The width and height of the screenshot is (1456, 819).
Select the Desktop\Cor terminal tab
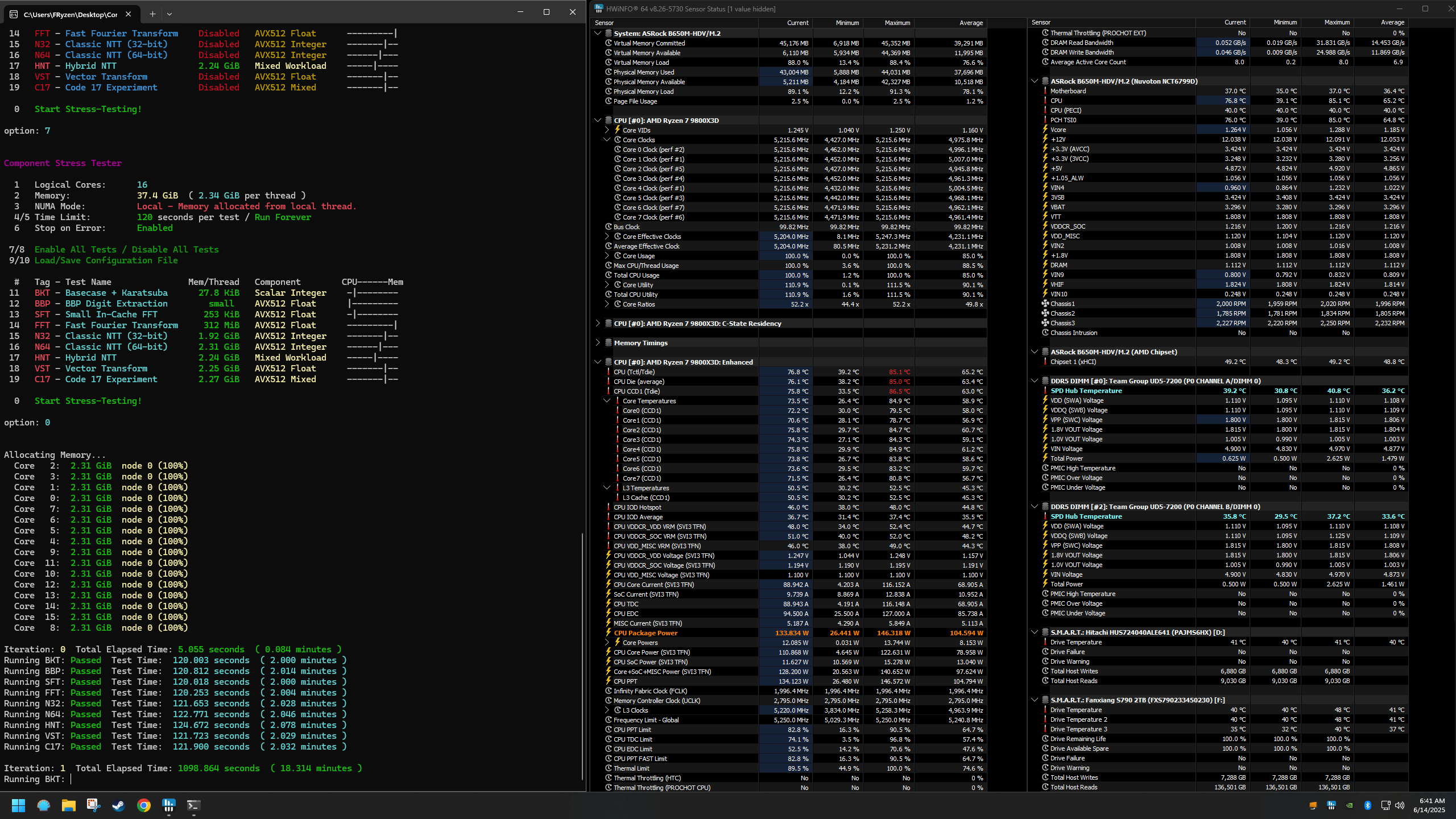pyautogui.click(x=71, y=14)
